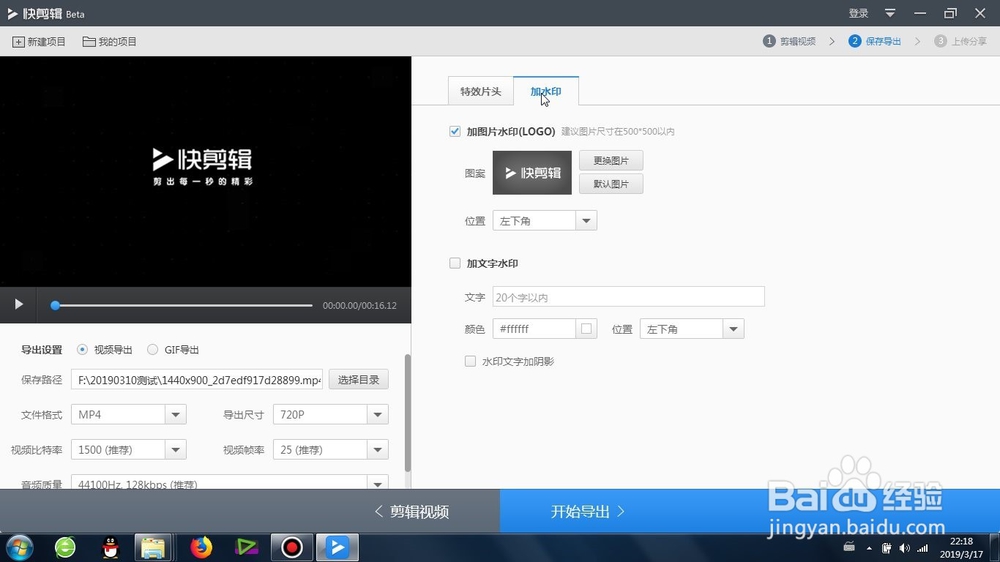Click 剪辑视频 back button
Screen dimensions: 1000x562
tap(411, 512)
